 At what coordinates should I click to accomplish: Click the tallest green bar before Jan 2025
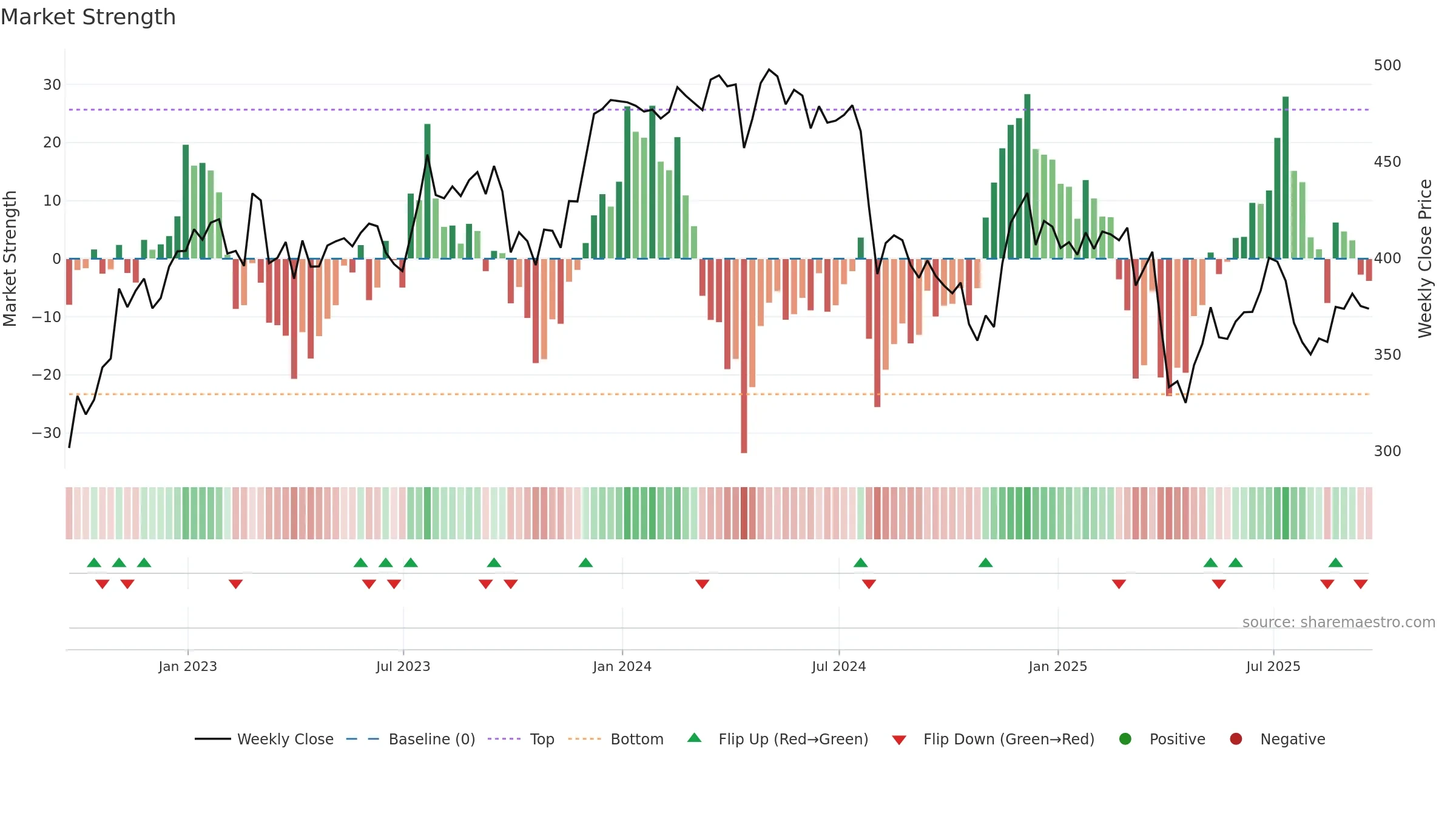[1027, 176]
